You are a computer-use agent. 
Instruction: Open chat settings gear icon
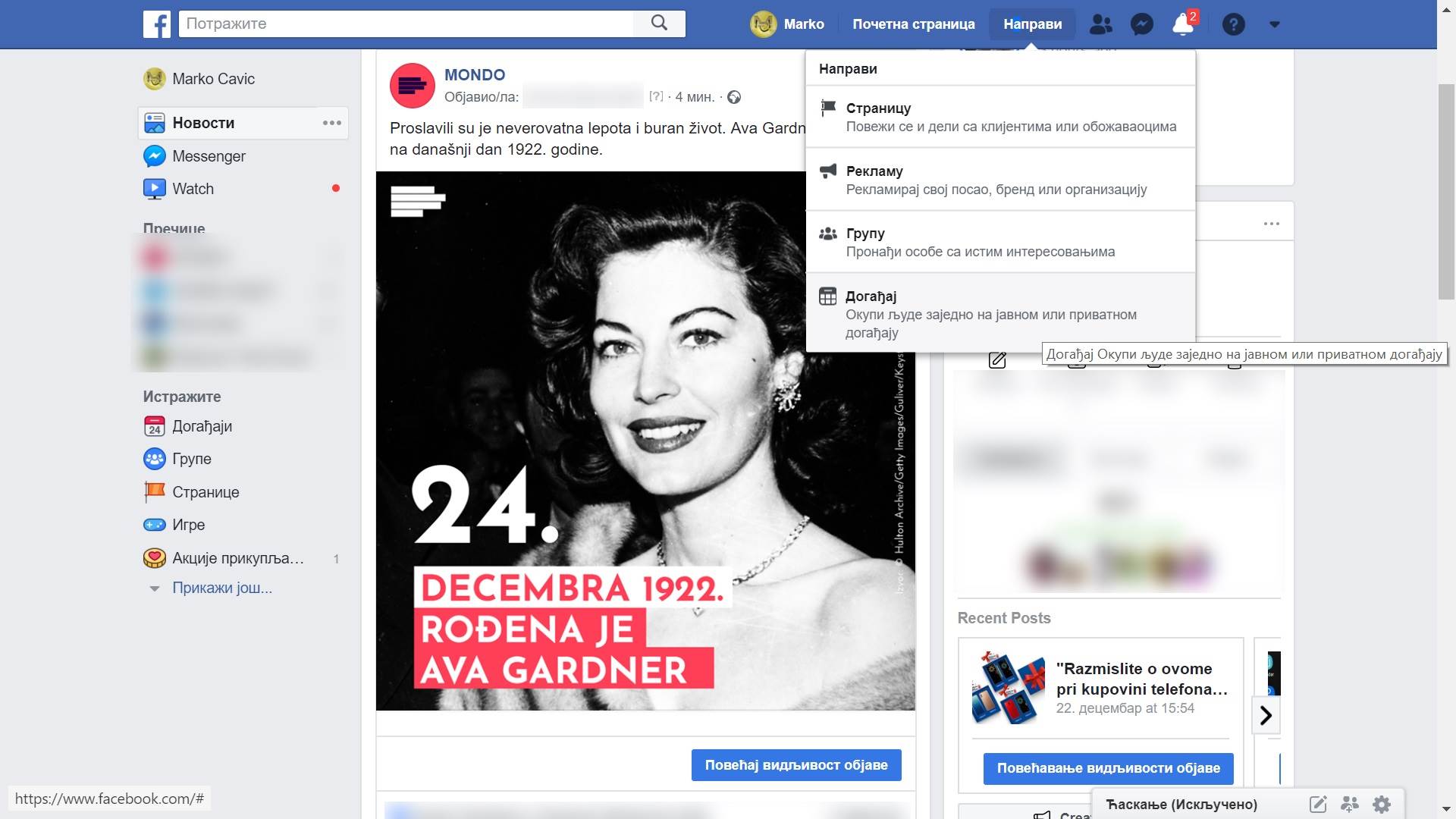(1382, 805)
